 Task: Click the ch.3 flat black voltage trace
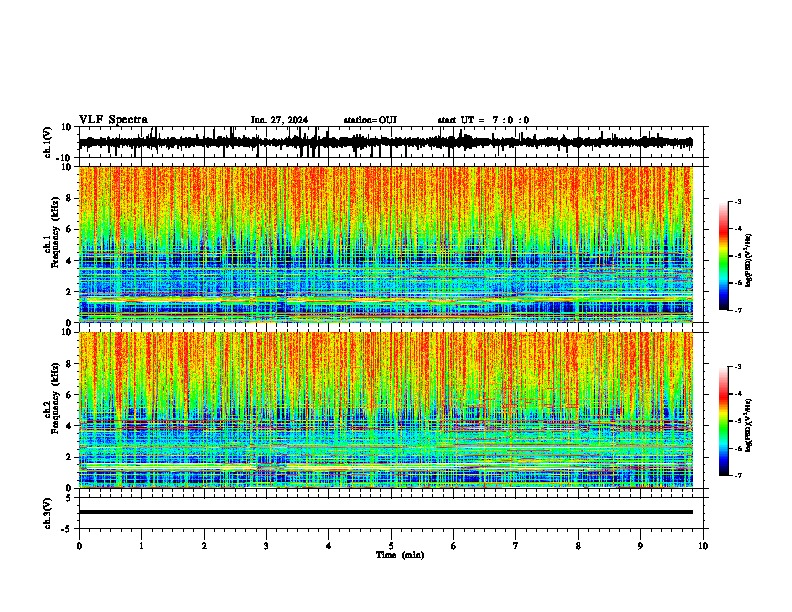coord(386,512)
